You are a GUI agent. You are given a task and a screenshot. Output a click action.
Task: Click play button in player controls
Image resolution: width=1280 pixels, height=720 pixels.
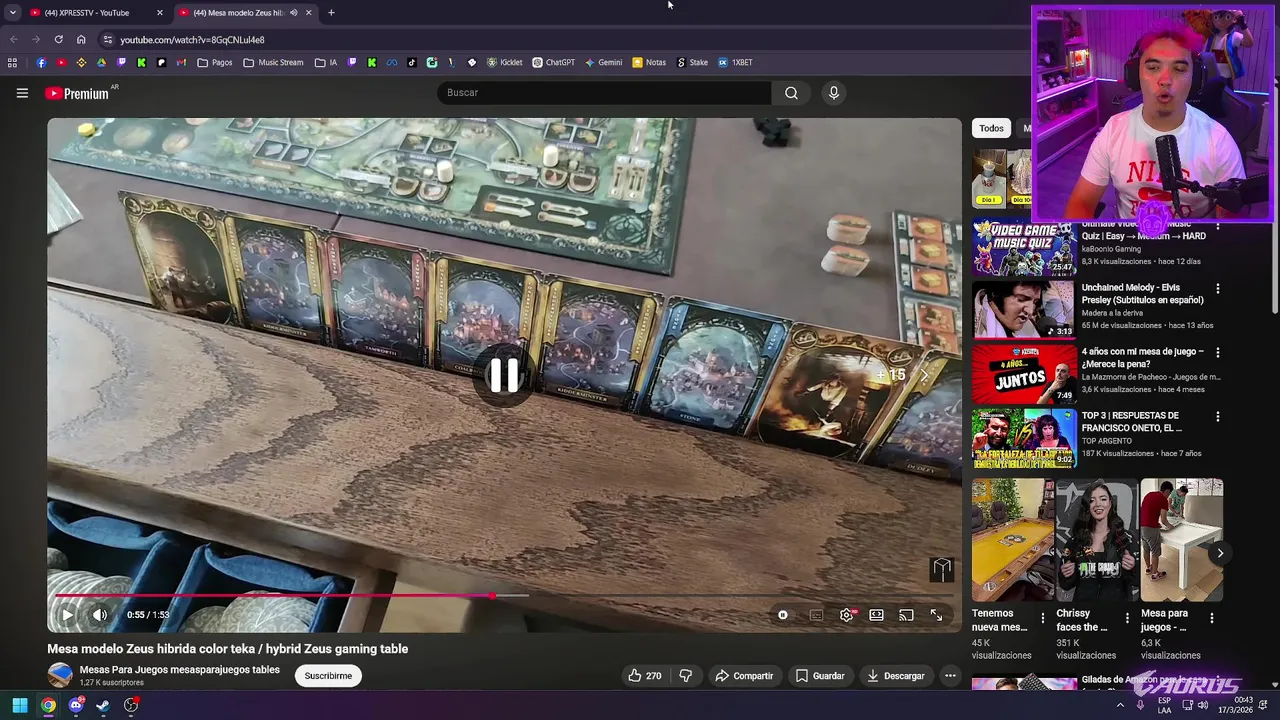click(67, 615)
